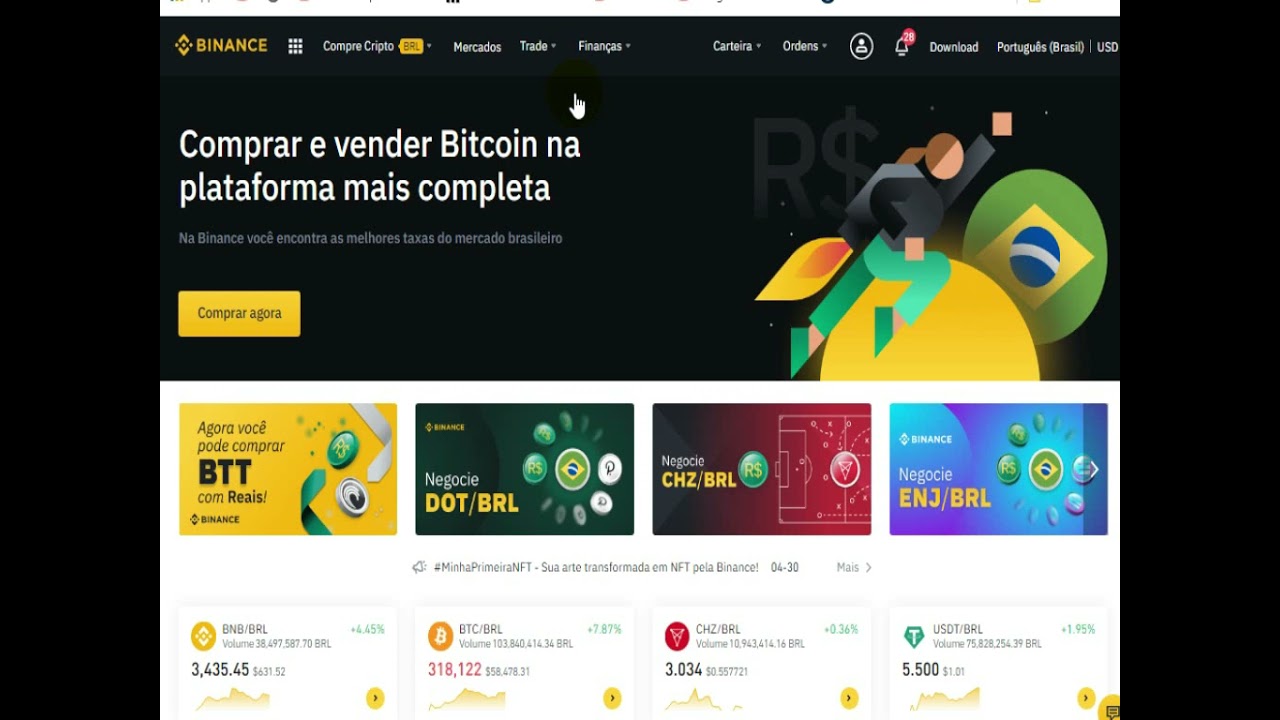Open the user profile icon

[861, 46]
